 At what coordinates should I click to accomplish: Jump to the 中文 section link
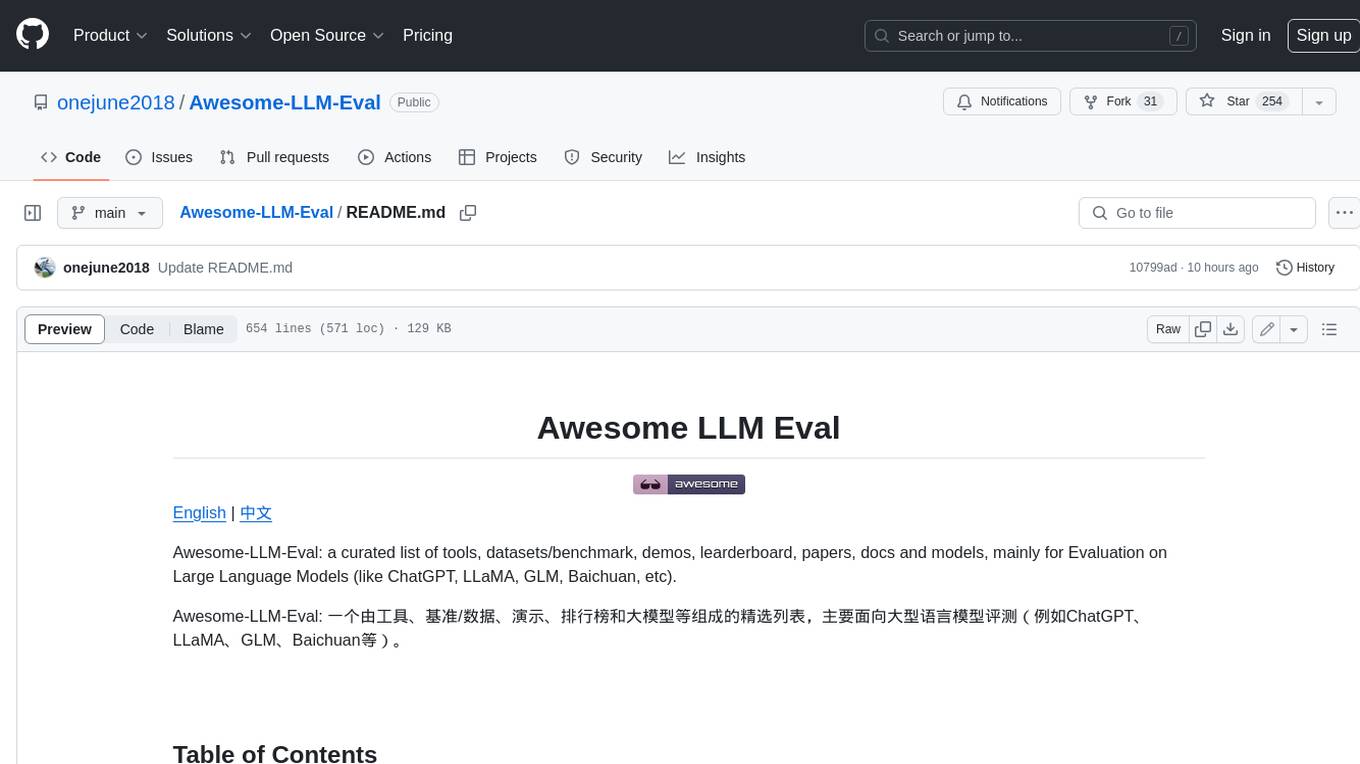point(256,513)
